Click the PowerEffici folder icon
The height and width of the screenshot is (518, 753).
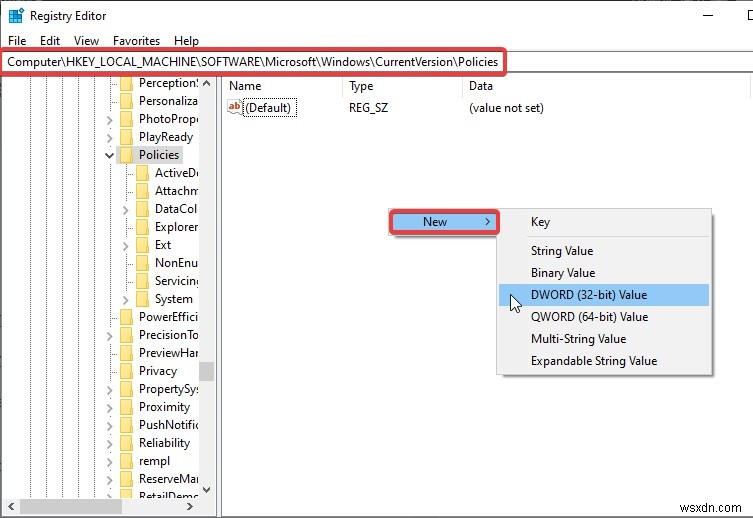(126, 317)
